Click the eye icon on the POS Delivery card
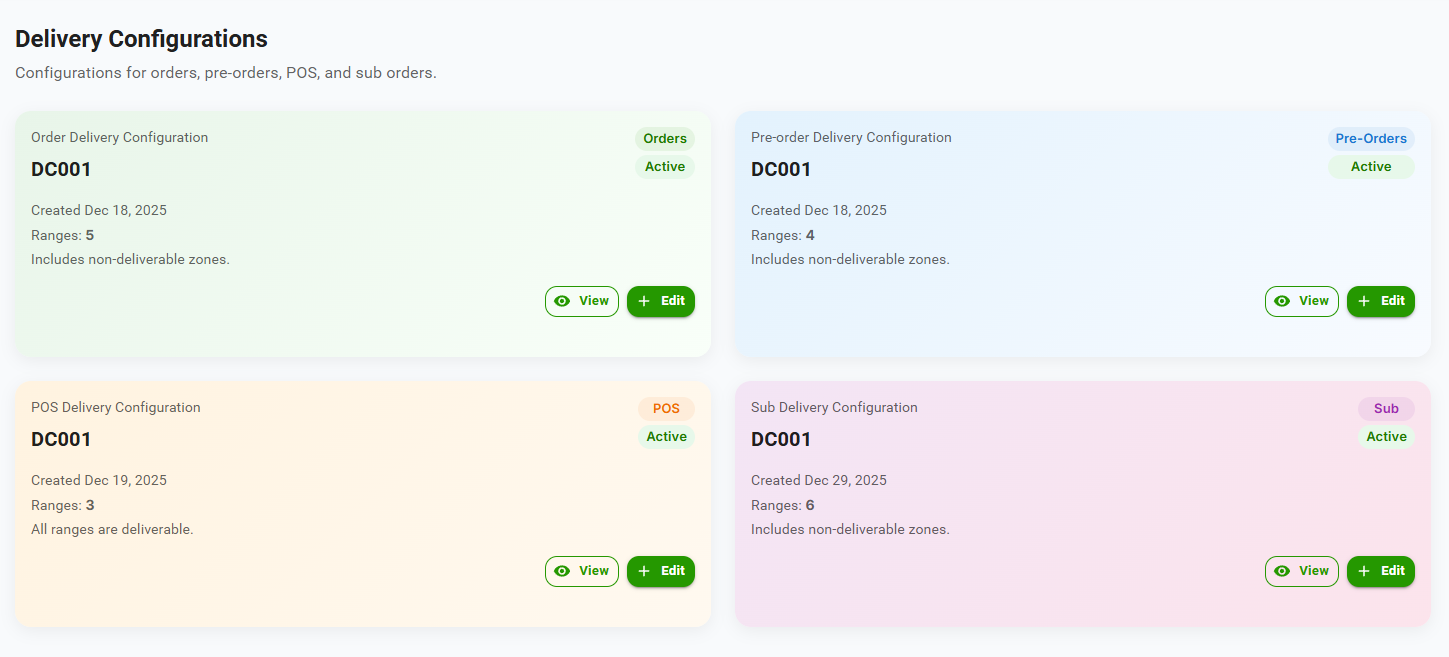 pos(562,571)
